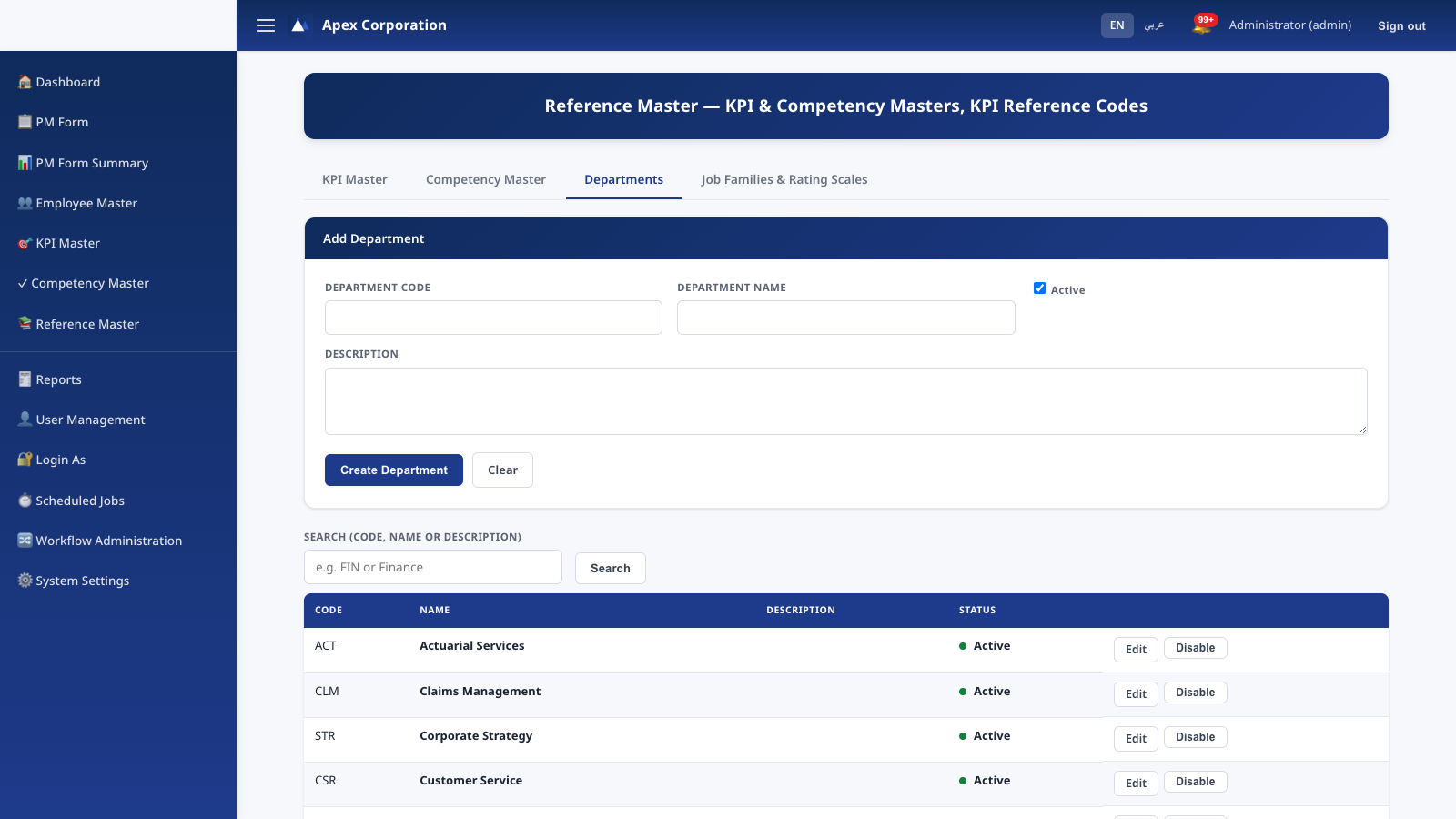Focus the department search box
The height and width of the screenshot is (819, 1456).
pyautogui.click(x=433, y=567)
